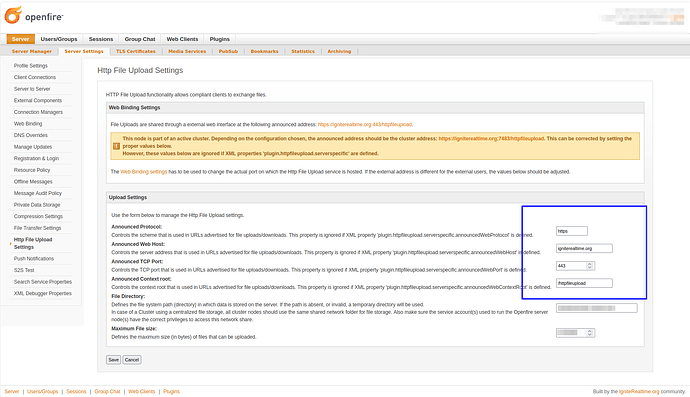Switch to the Plugins tab
Viewport: 690px width, 397px height.
click(x=220, y=39)
